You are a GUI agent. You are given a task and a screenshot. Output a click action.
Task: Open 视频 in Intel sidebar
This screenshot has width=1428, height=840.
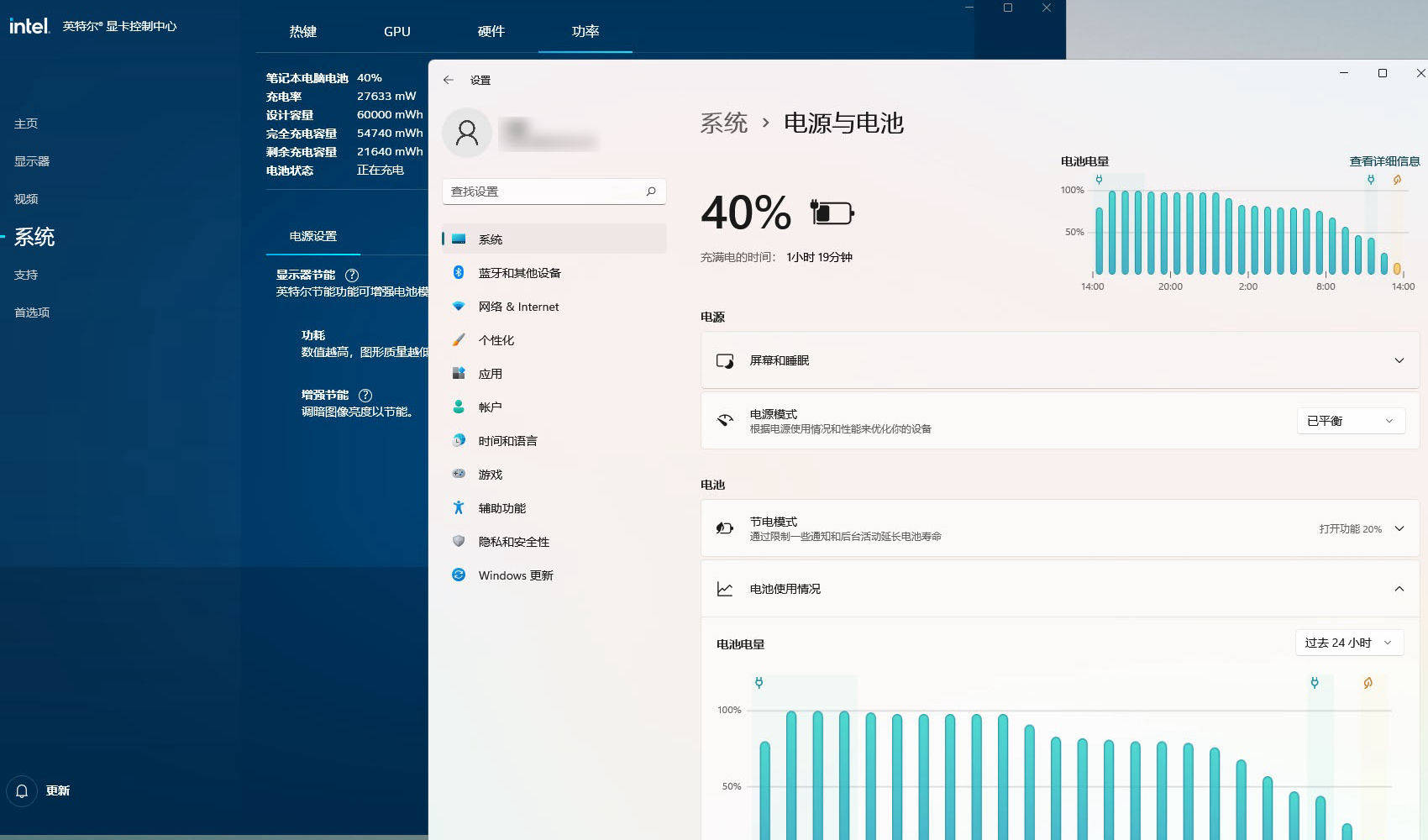(x=26, y=199)
